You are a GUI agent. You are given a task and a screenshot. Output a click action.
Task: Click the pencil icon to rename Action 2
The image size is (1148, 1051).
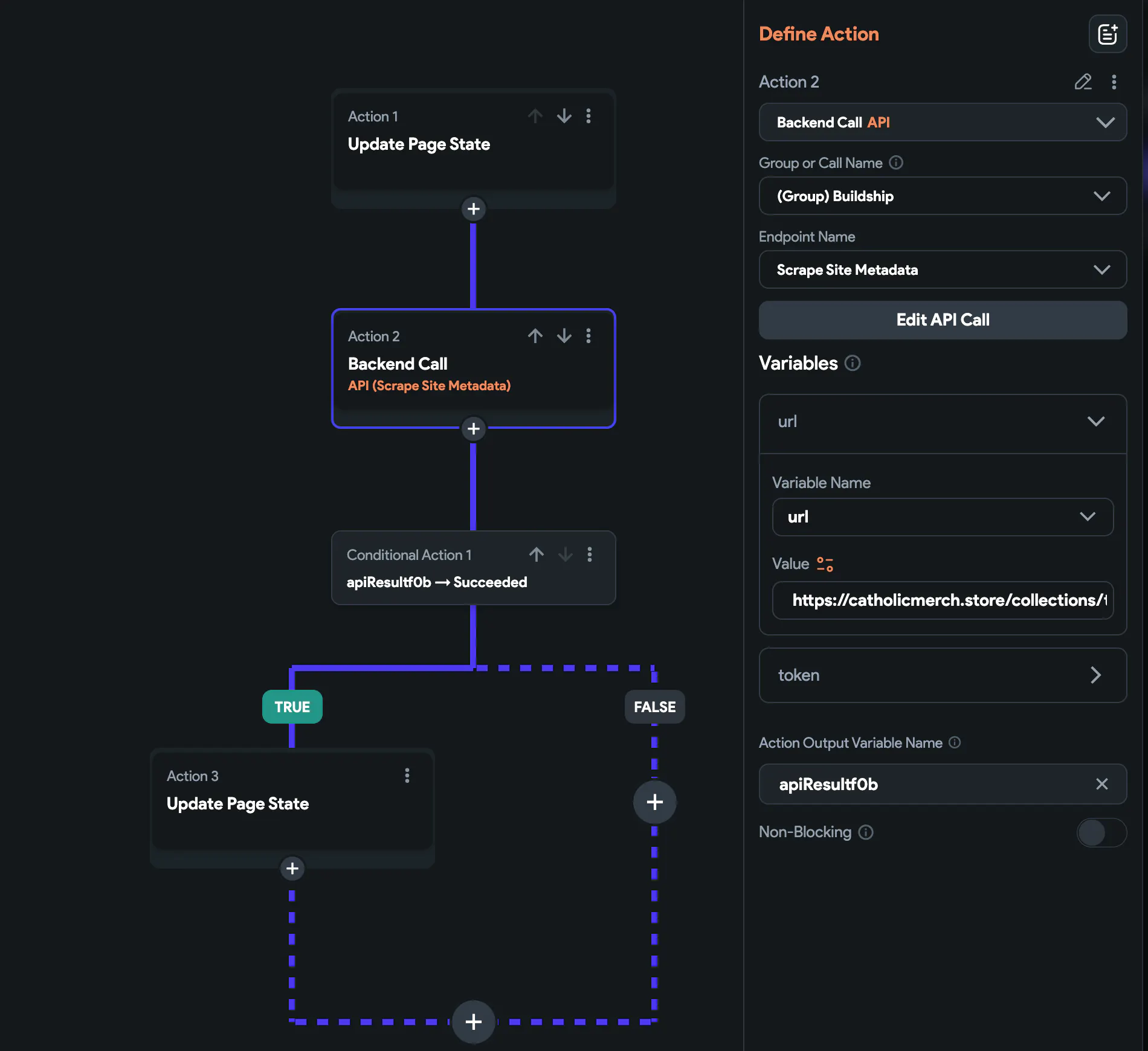pyautogui.click(x=1083, y=82)
